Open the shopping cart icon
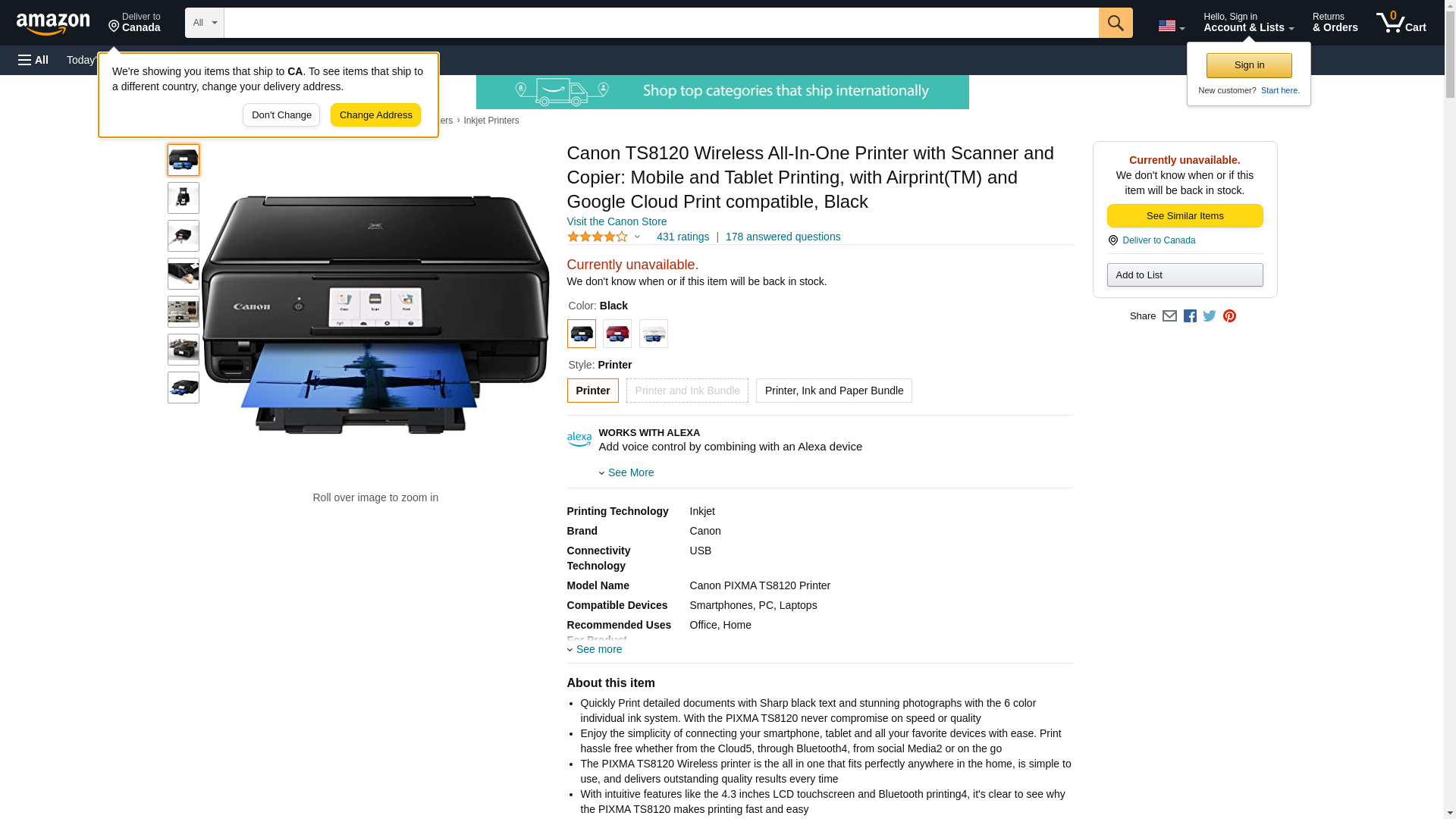 pyautogui.click(x=1401, y=23)
